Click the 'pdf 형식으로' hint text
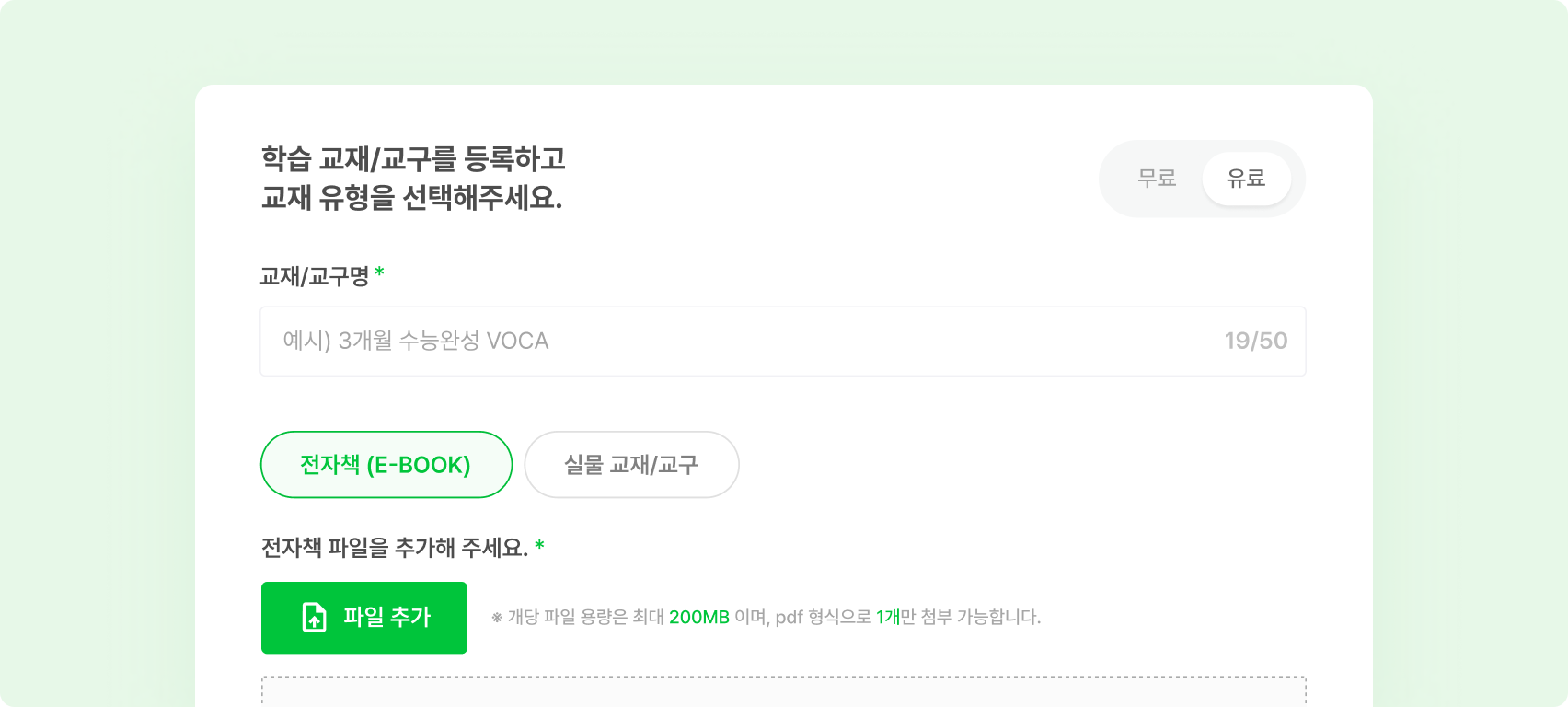Image resolution: width=1568 pixels, height=707 pixels. [x=823, y=617]
